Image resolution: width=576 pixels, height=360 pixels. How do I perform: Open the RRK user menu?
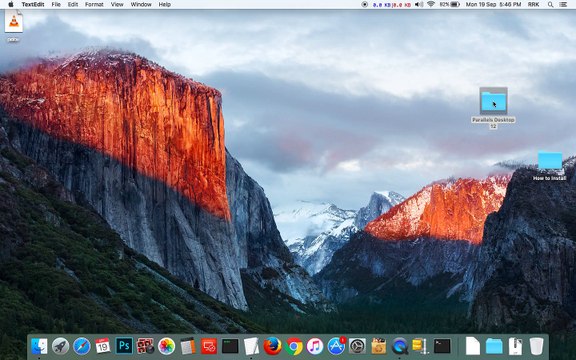click(x=533, y=4)
